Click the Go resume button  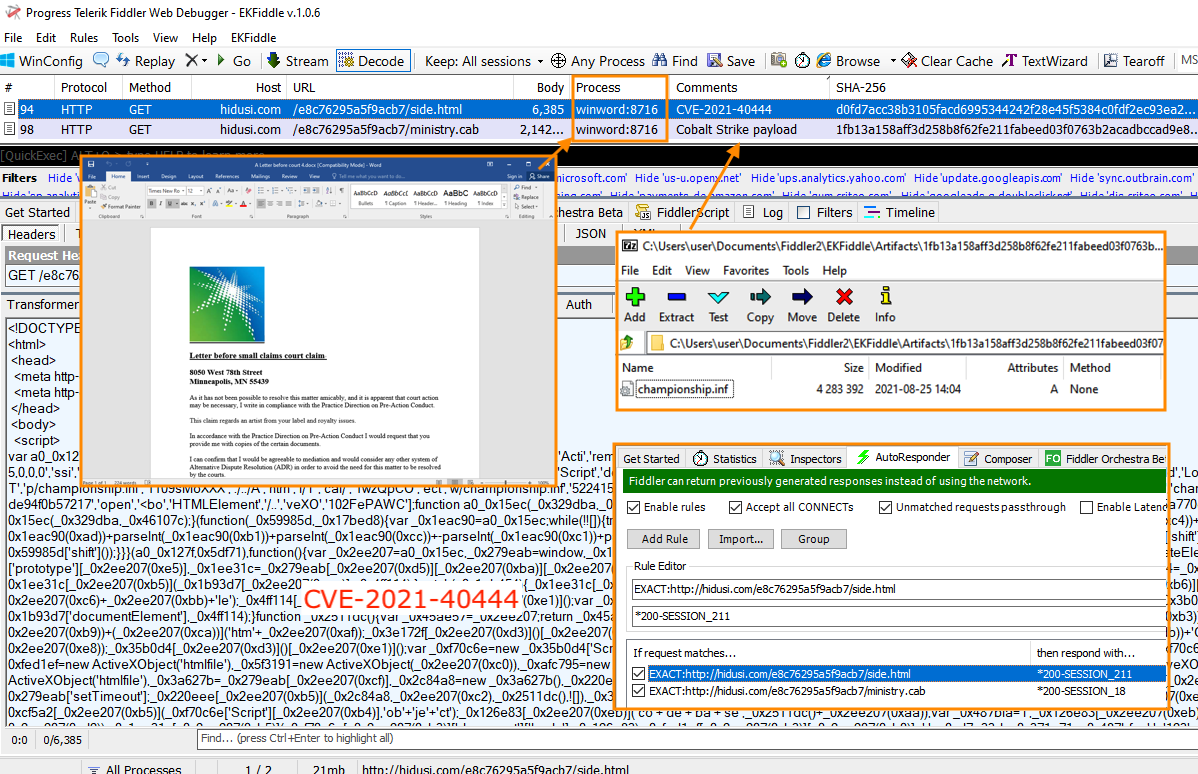234,61
